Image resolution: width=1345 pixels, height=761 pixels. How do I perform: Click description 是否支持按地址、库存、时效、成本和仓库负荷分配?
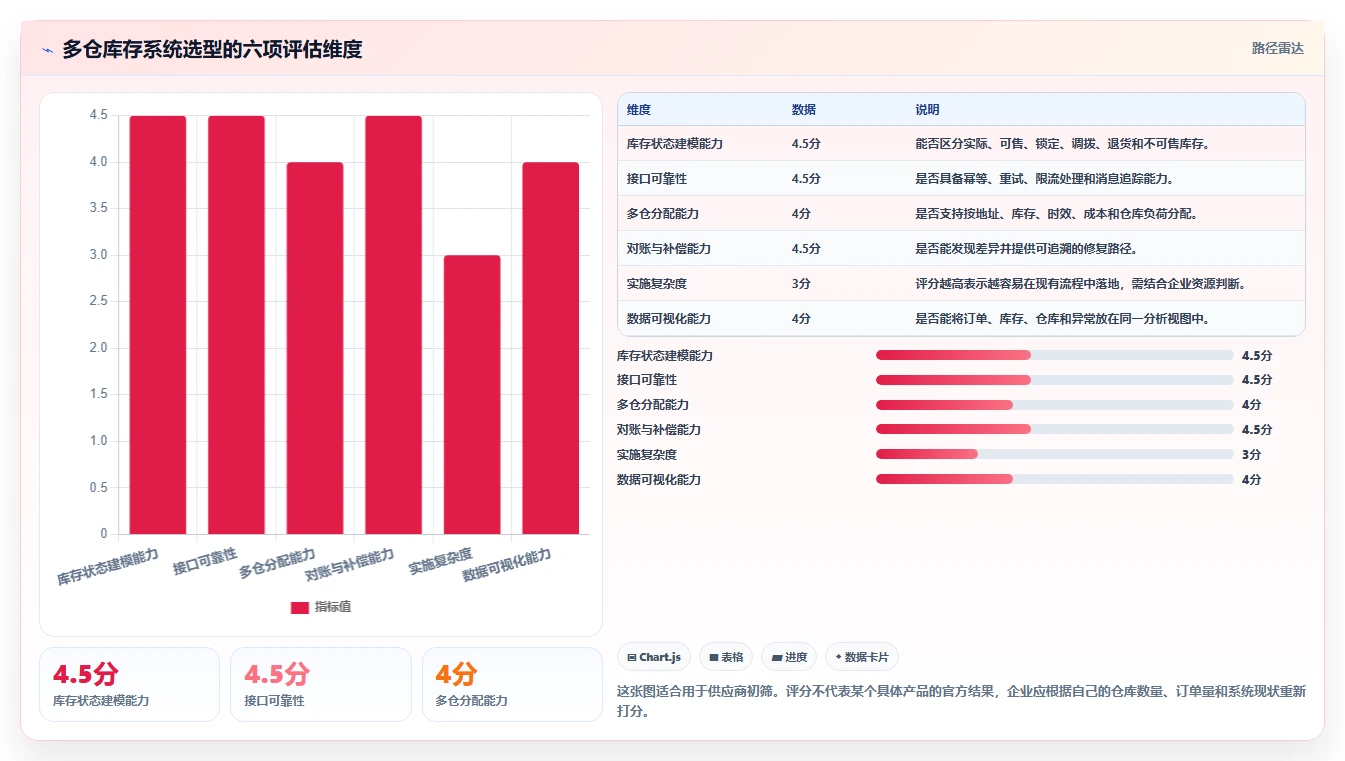tap(1057, 214)
